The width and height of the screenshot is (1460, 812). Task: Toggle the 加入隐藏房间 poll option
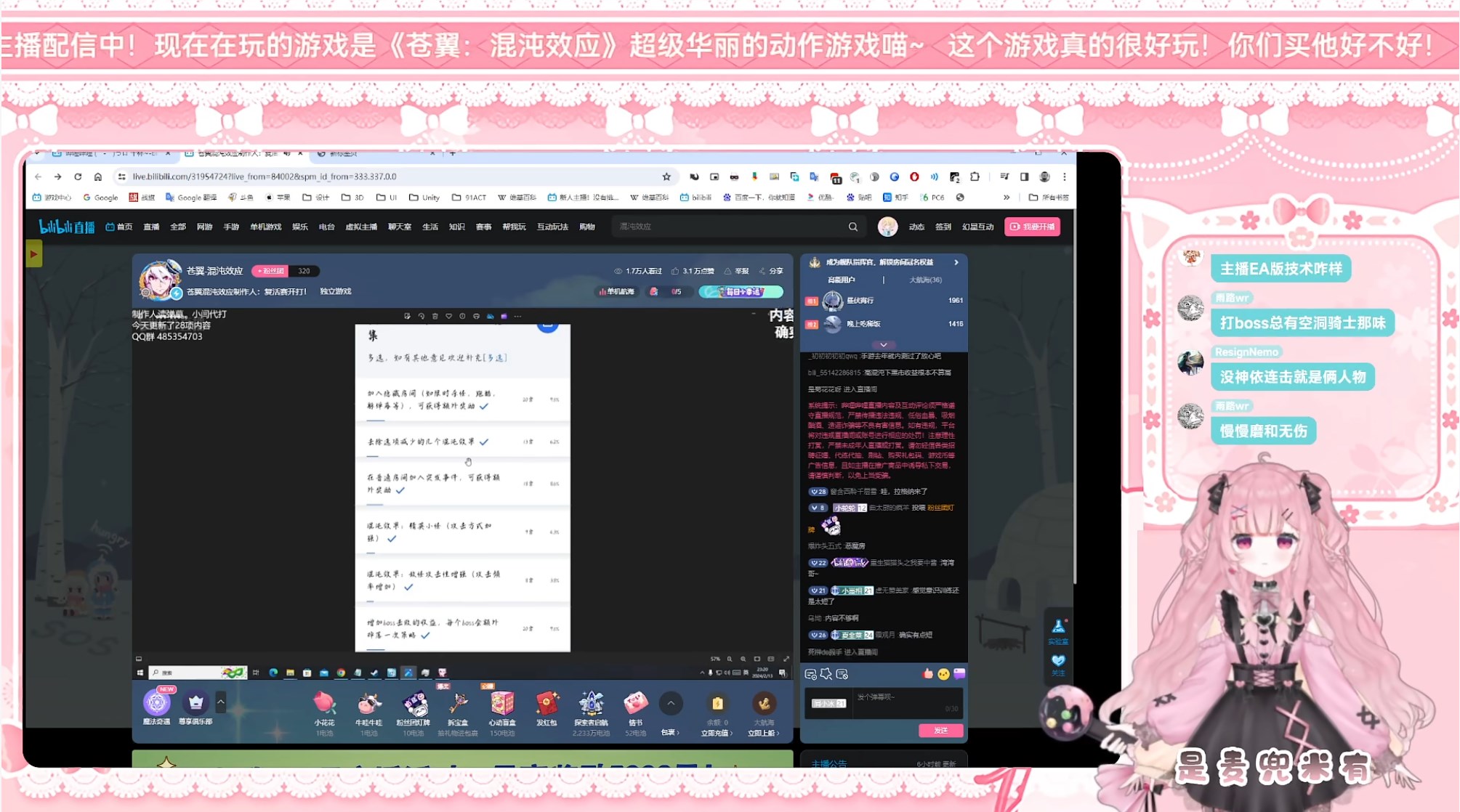pyautogui.click(x=462, y=399)
